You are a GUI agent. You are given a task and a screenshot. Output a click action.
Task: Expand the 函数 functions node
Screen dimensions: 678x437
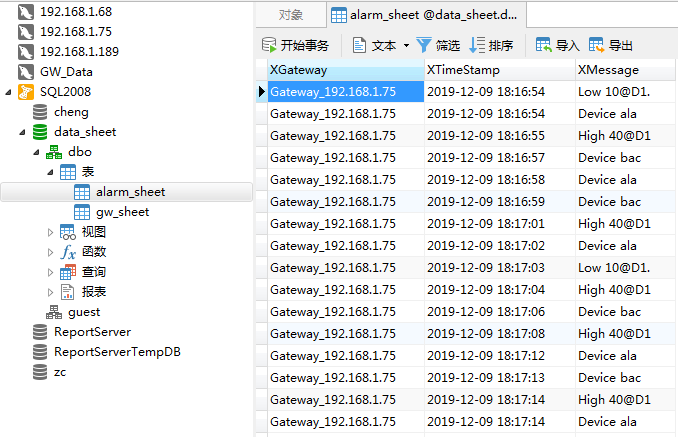(x=51, y=252)
